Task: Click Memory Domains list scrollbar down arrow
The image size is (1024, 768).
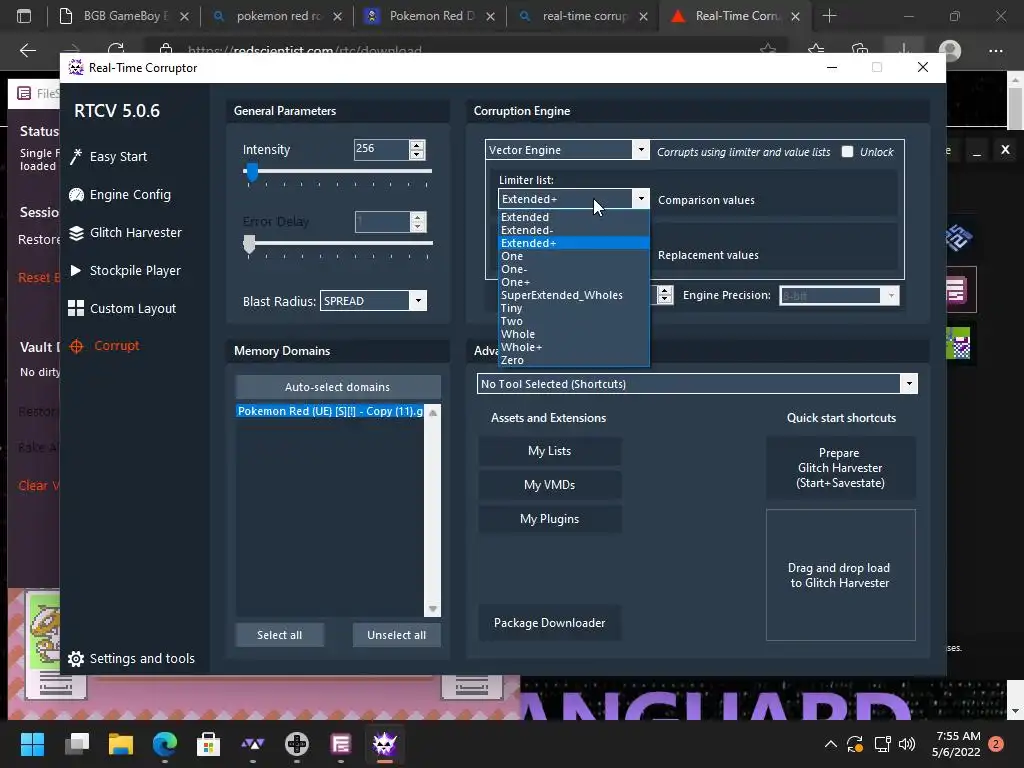Action: click(x=432, y=609)
